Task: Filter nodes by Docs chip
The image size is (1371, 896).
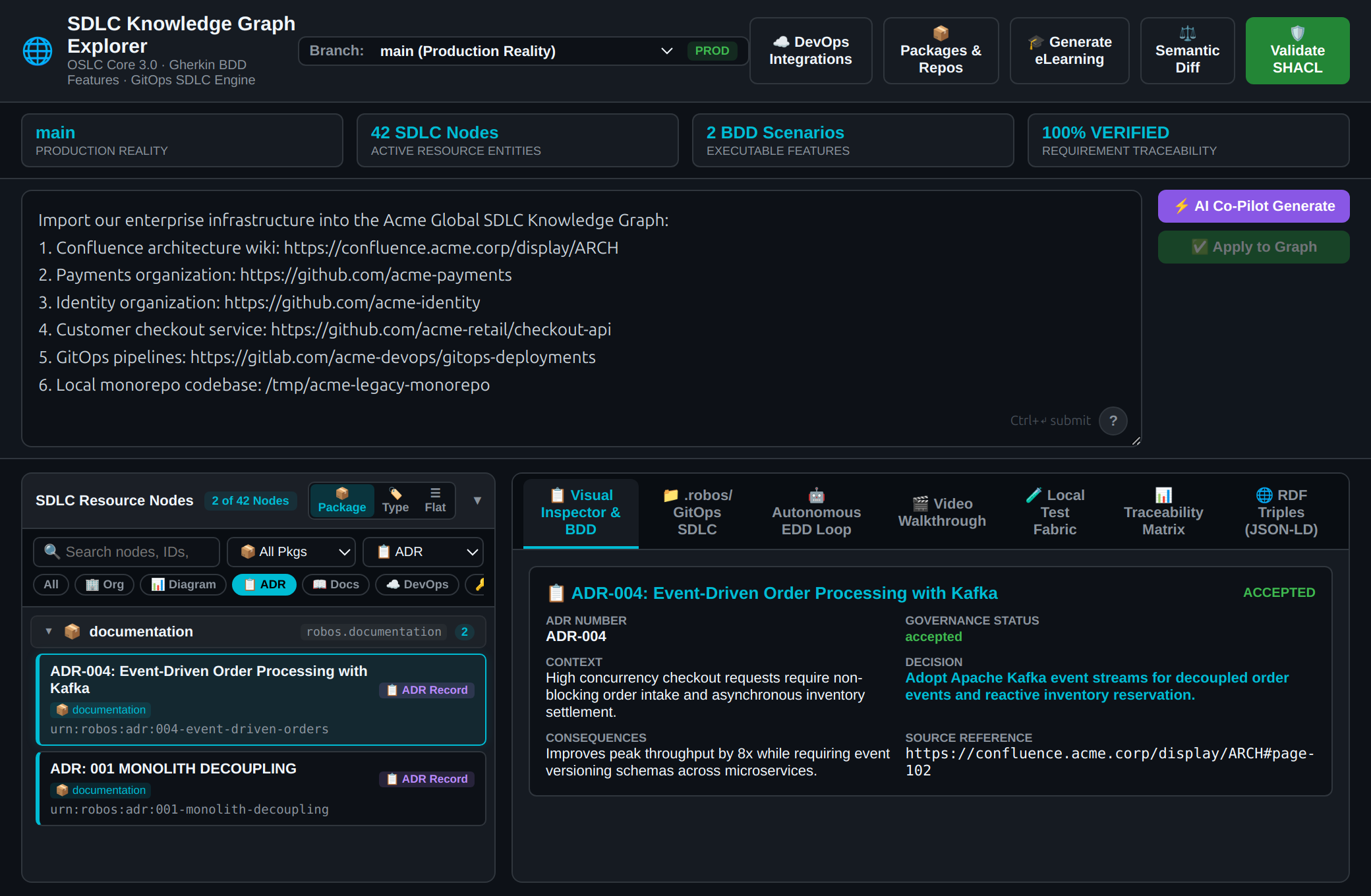Action: point(335,584)
